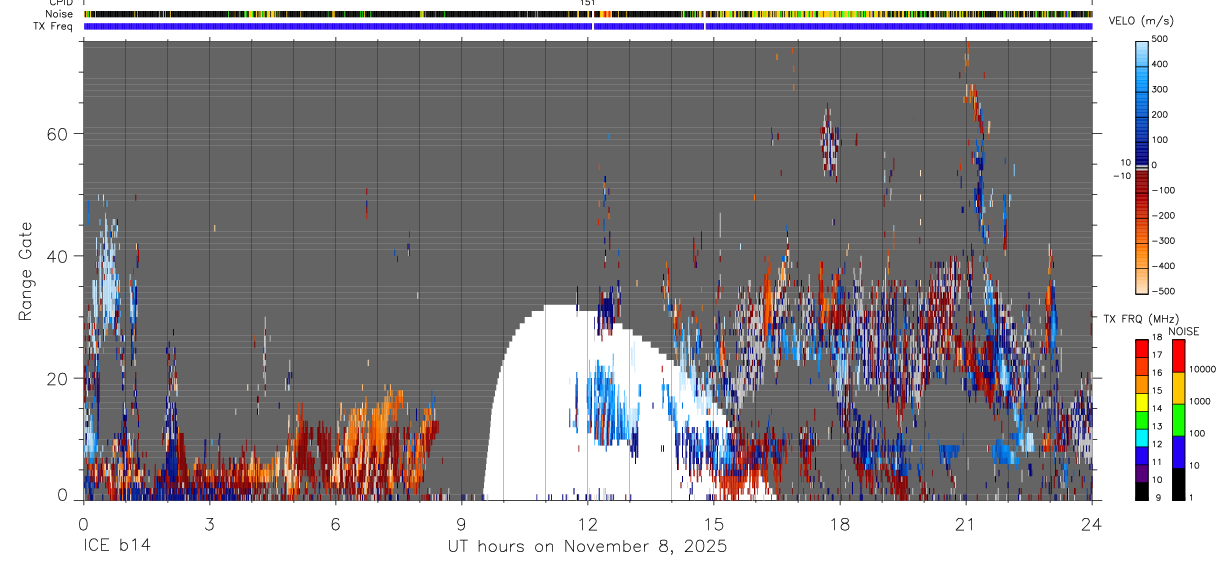Click the green segment of the TX FRQ bar
Viewport: 1228px width, 567px height.
1141,418
